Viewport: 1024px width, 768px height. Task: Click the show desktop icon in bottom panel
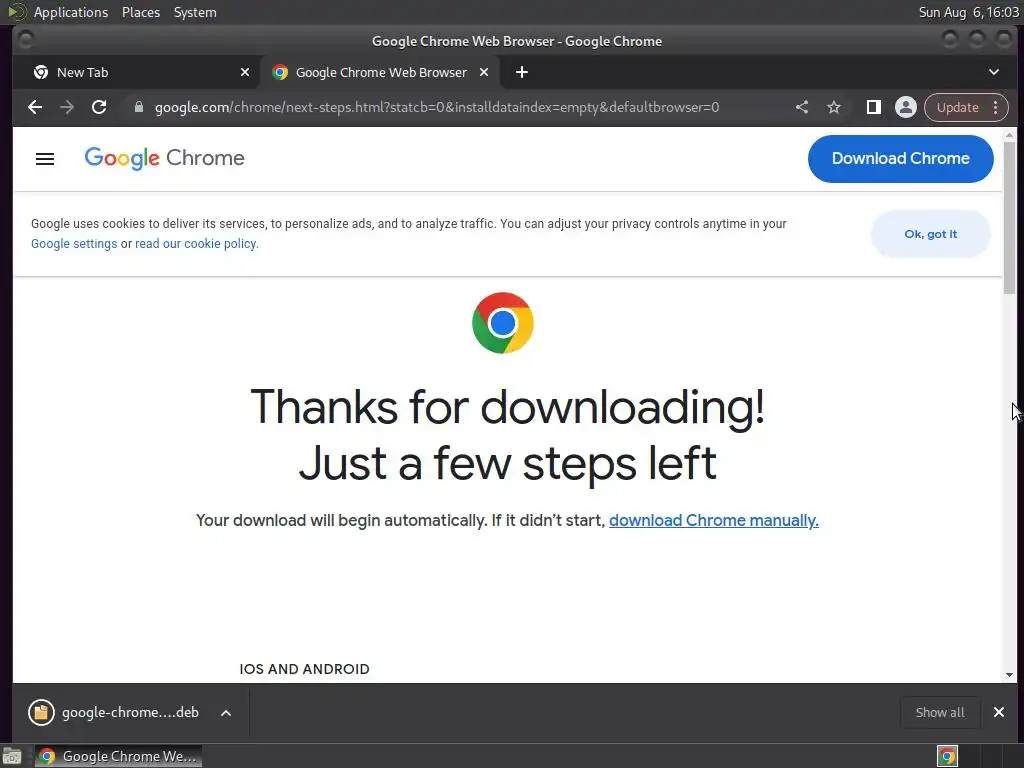(x=12, y=756)
